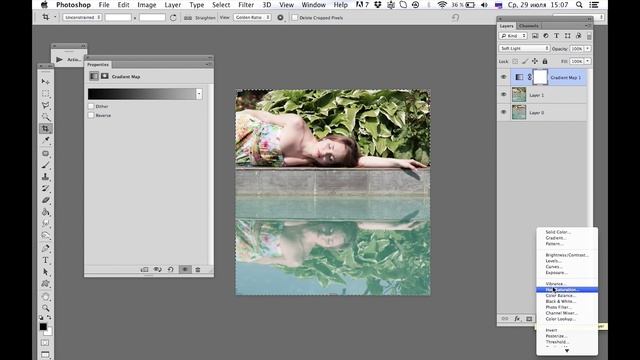Open the Soft Light blend mode dropdown
This screenshot has height=360, width=640.
(x=524, y=48)
